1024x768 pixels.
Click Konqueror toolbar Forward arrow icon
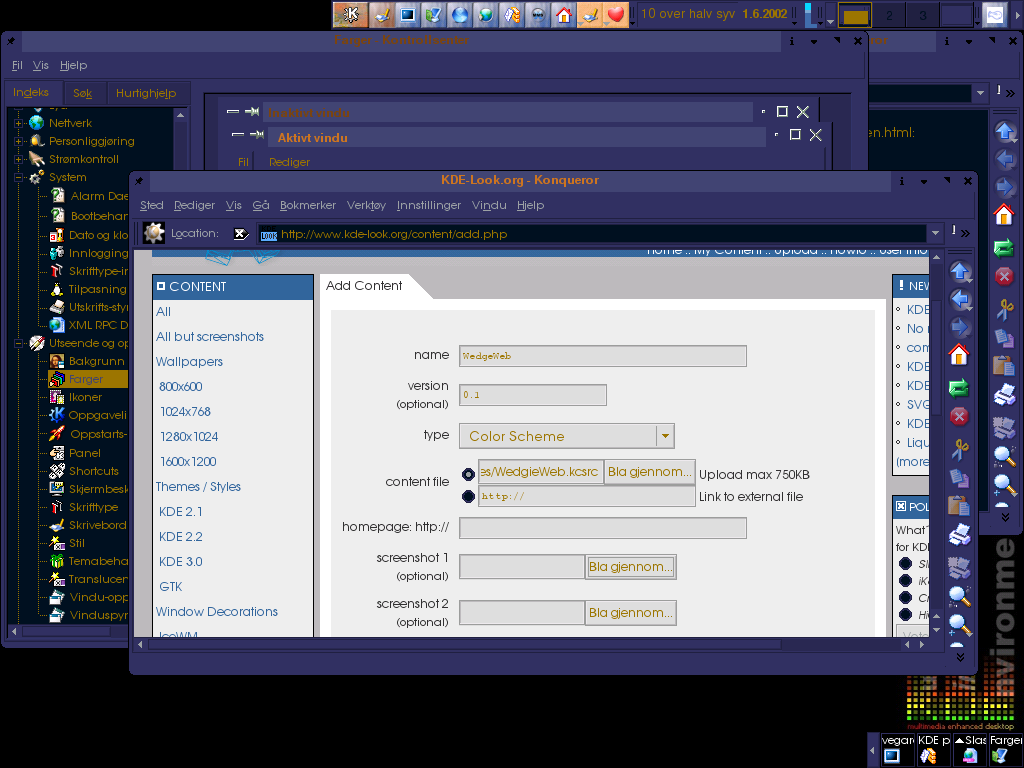coord(959,327)
